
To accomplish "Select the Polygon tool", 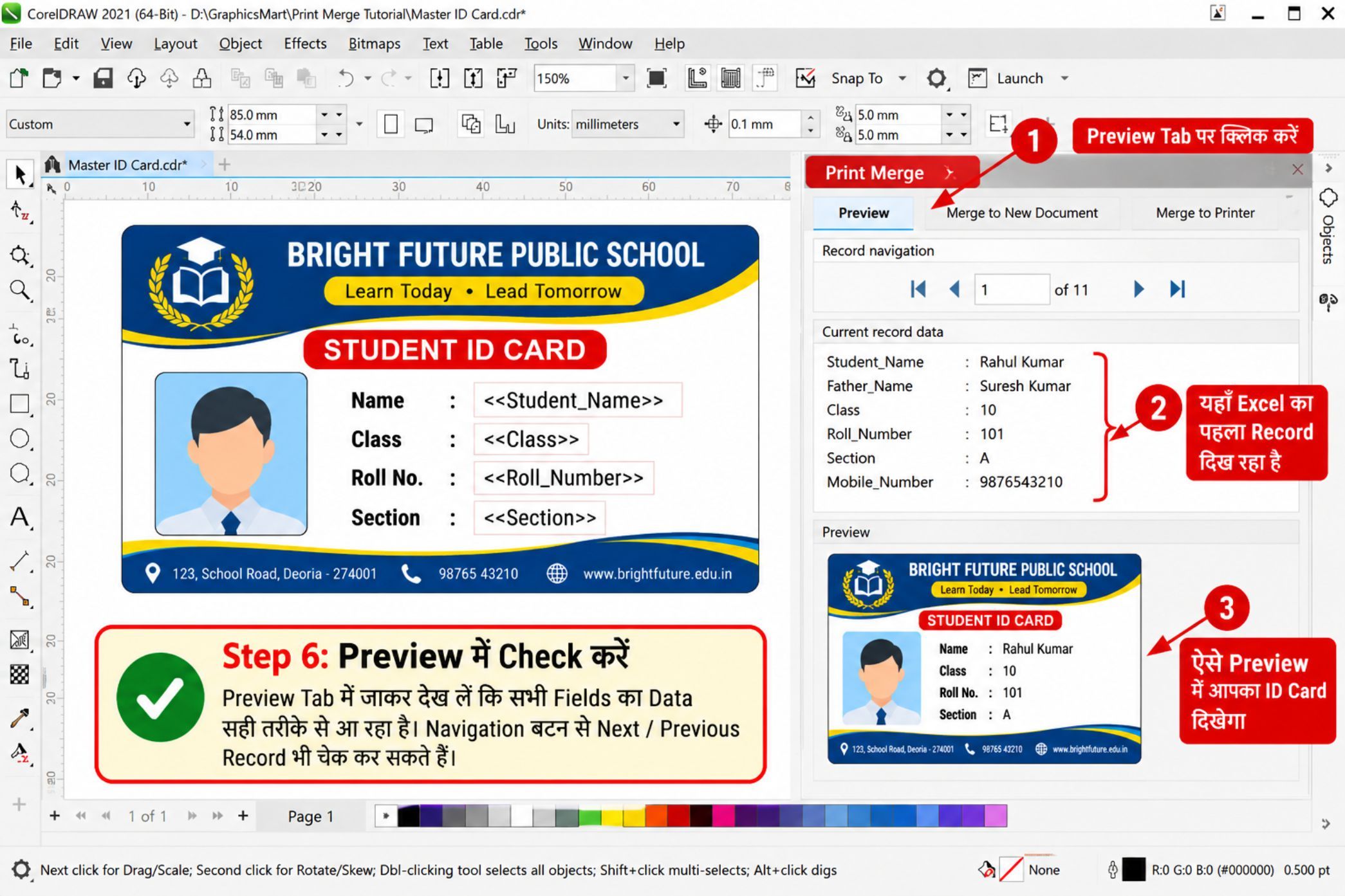I will click(x=20, y=474).
